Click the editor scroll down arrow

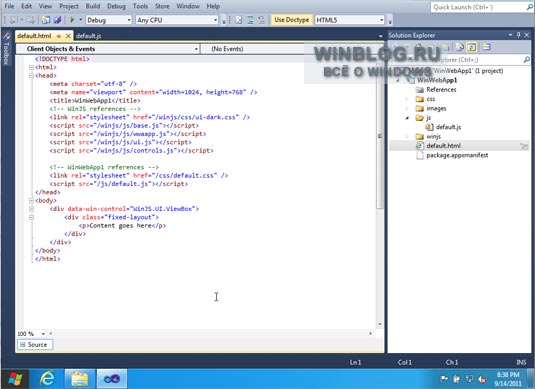click(379, 324)
